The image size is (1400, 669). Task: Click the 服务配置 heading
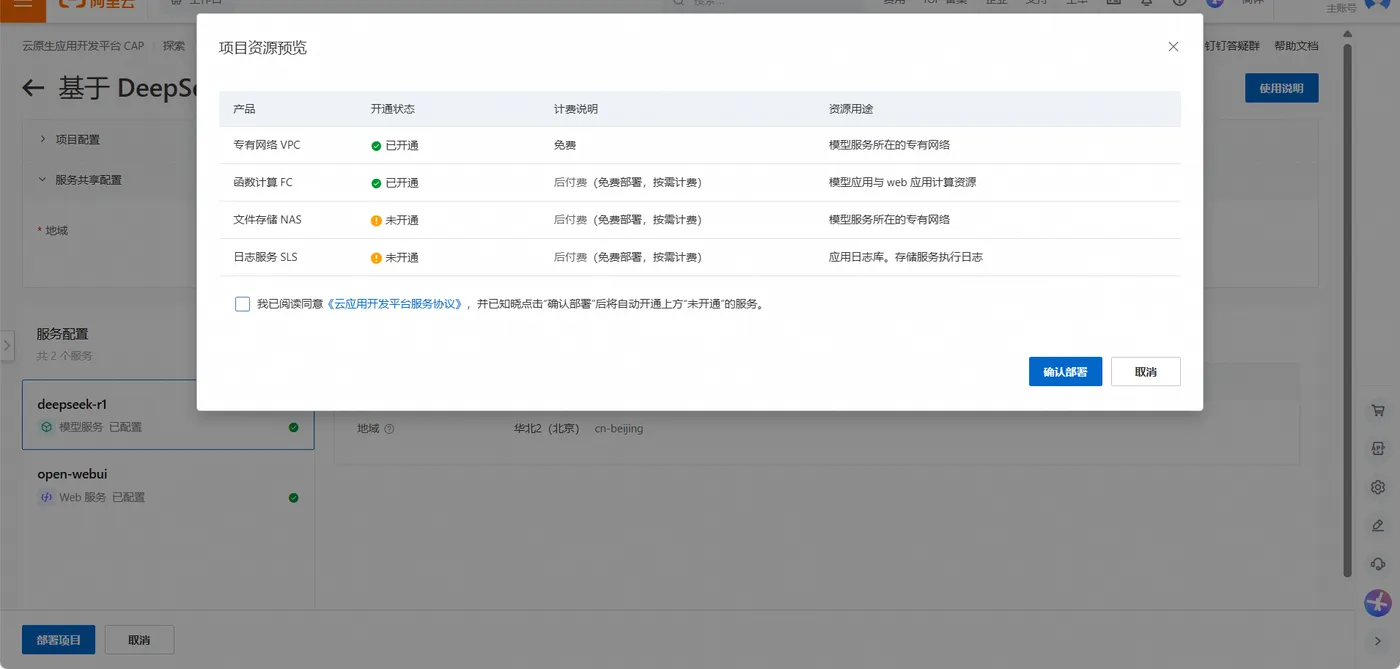63,334
